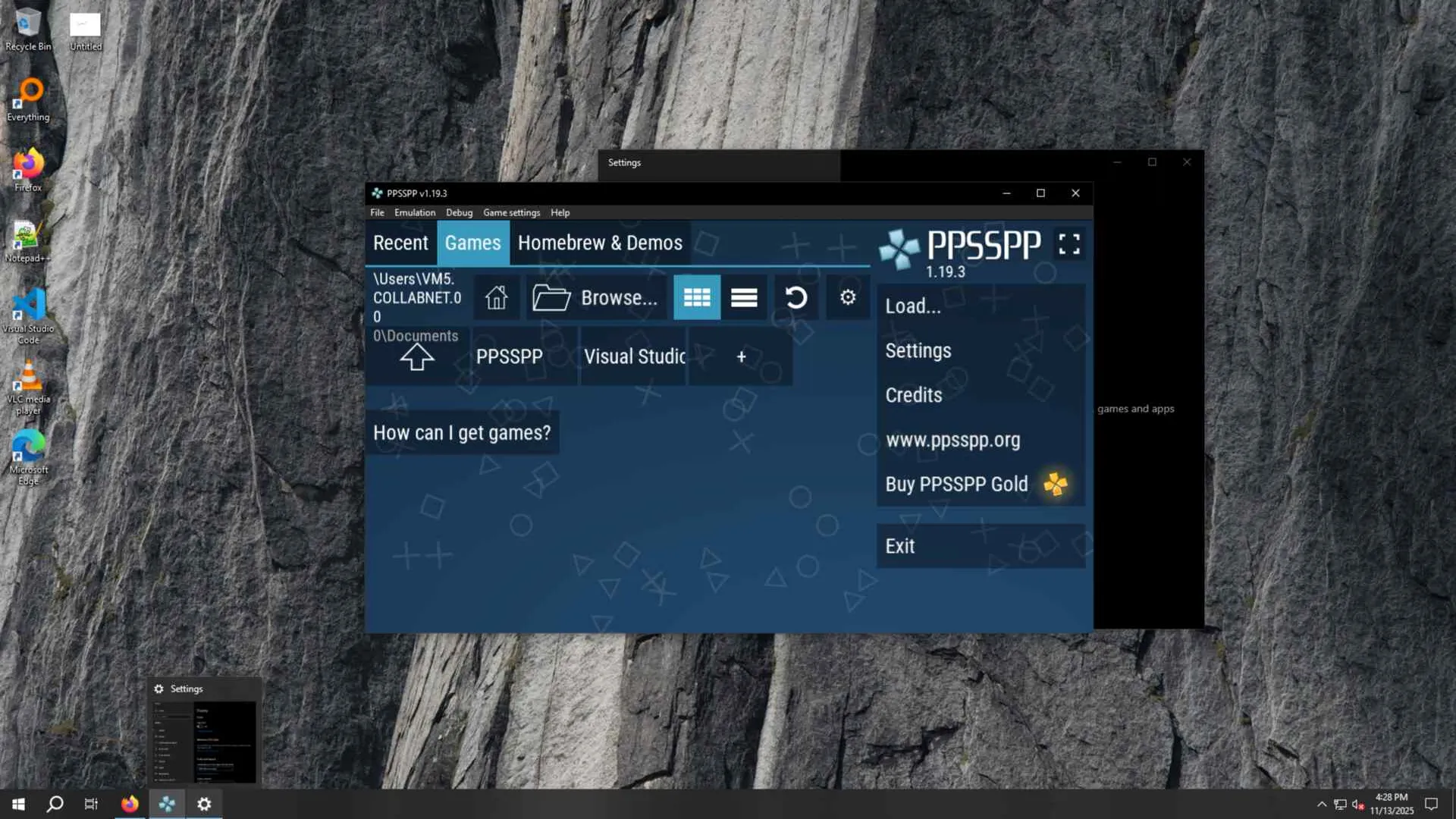
Task: Open game browser settings gear
Action: tap(848, 298)
